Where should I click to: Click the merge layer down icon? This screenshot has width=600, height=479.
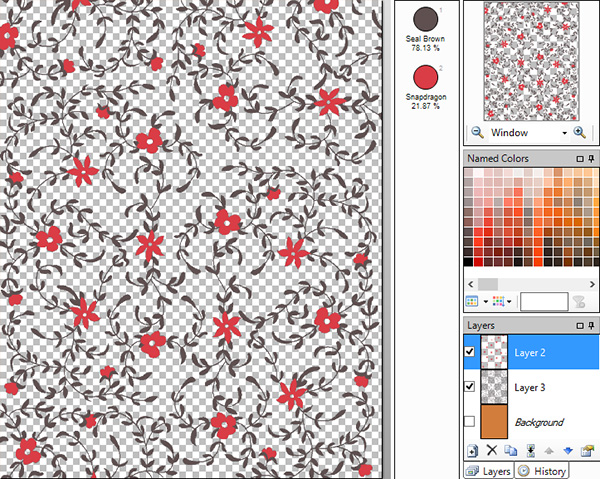(531, 451)
